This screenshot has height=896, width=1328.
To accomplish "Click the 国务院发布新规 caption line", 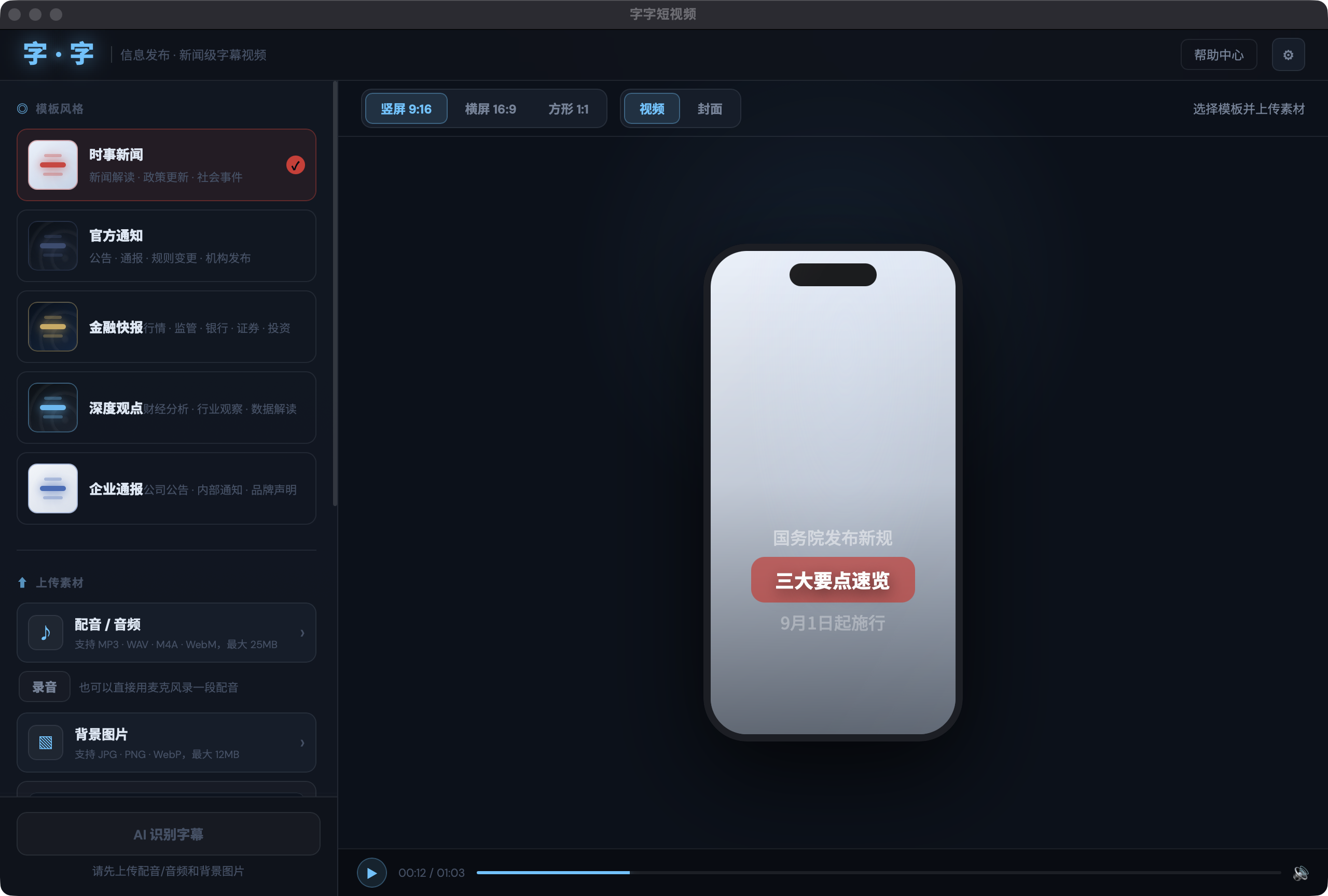I will tap(833, 538).
